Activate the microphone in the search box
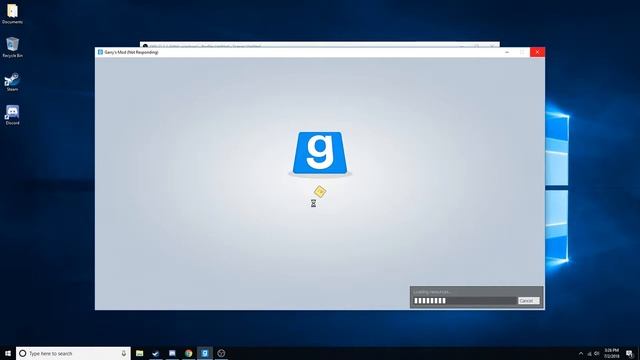 [x=124, y=353]
